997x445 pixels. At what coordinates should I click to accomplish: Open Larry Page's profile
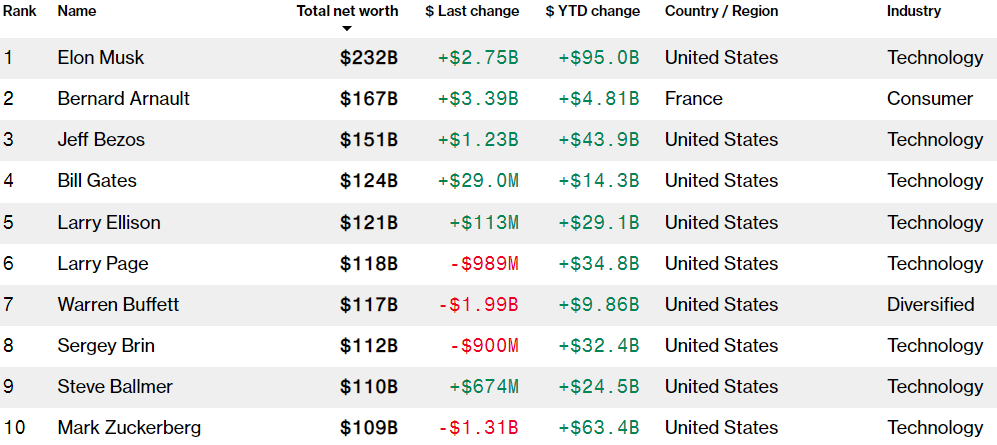(103, 263)
